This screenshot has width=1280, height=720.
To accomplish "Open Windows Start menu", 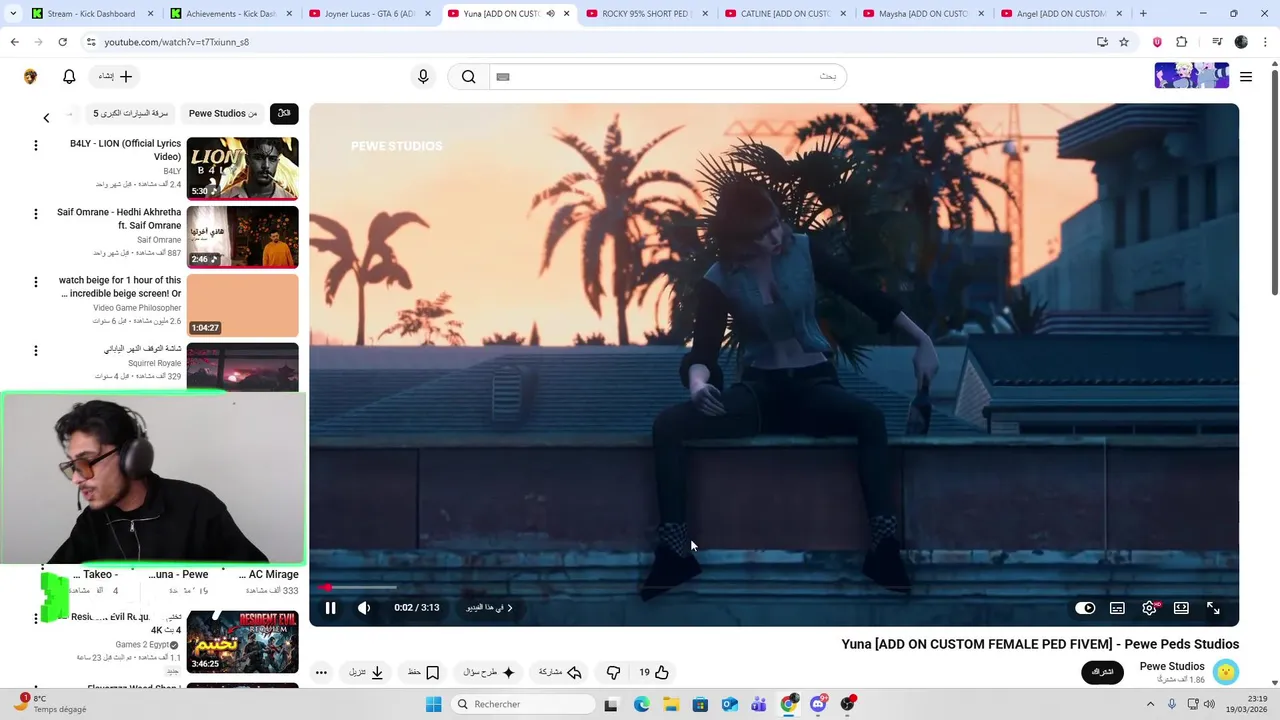I will [433, 704].
